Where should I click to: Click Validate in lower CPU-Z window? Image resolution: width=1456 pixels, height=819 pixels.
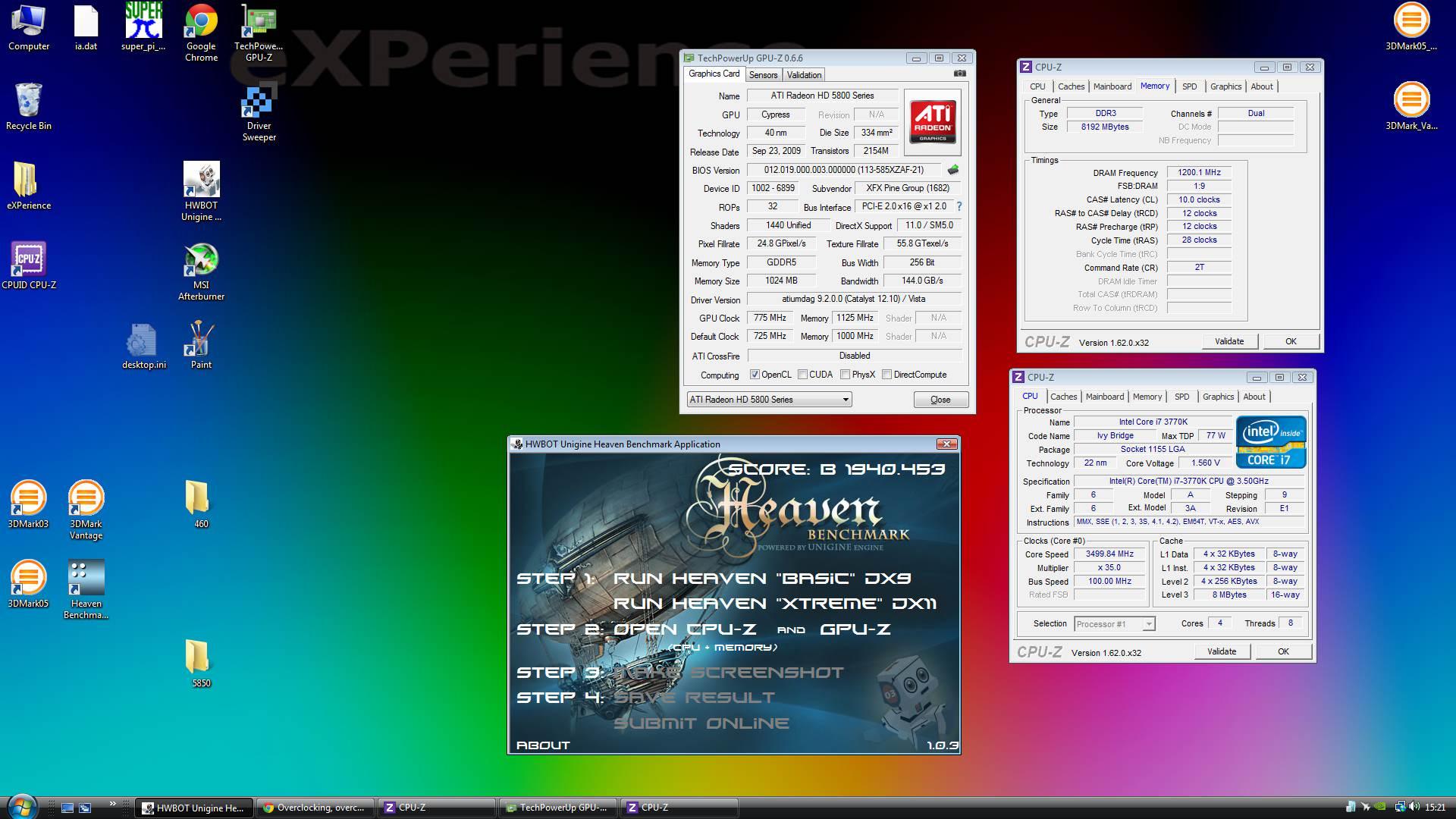[x=1222, y=651]
